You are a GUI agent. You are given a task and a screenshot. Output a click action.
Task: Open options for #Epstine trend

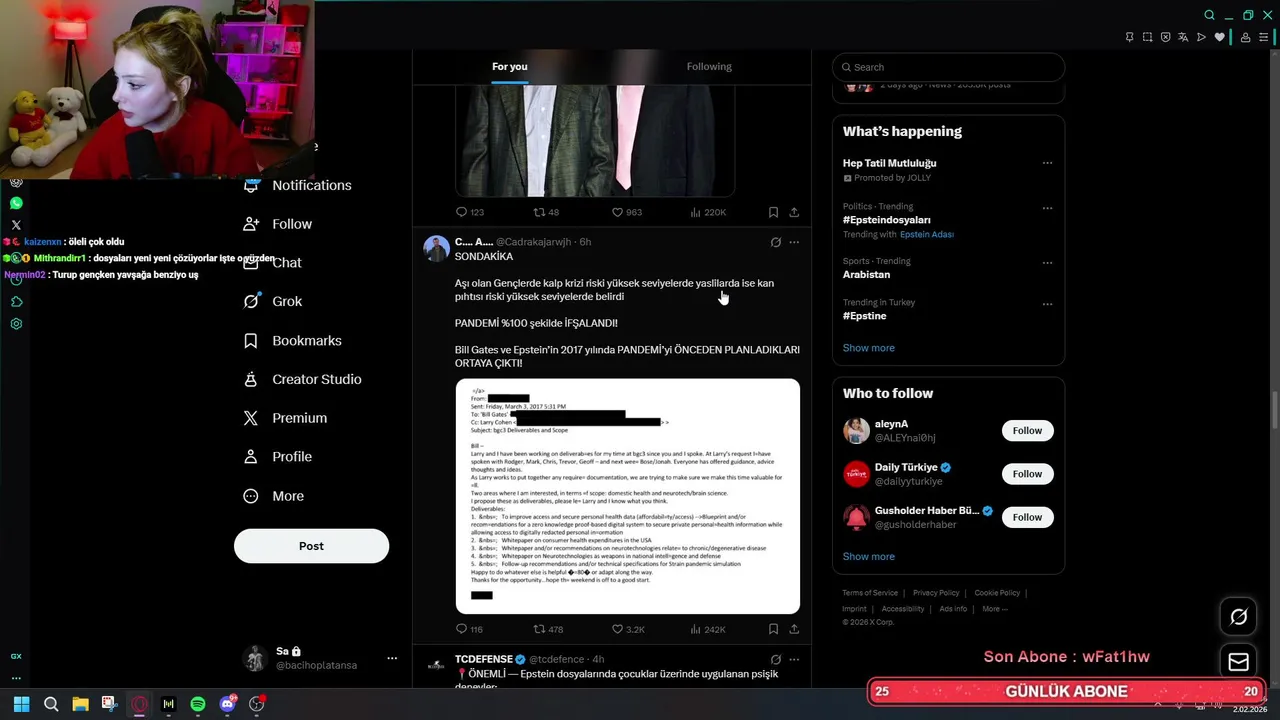1047,303
